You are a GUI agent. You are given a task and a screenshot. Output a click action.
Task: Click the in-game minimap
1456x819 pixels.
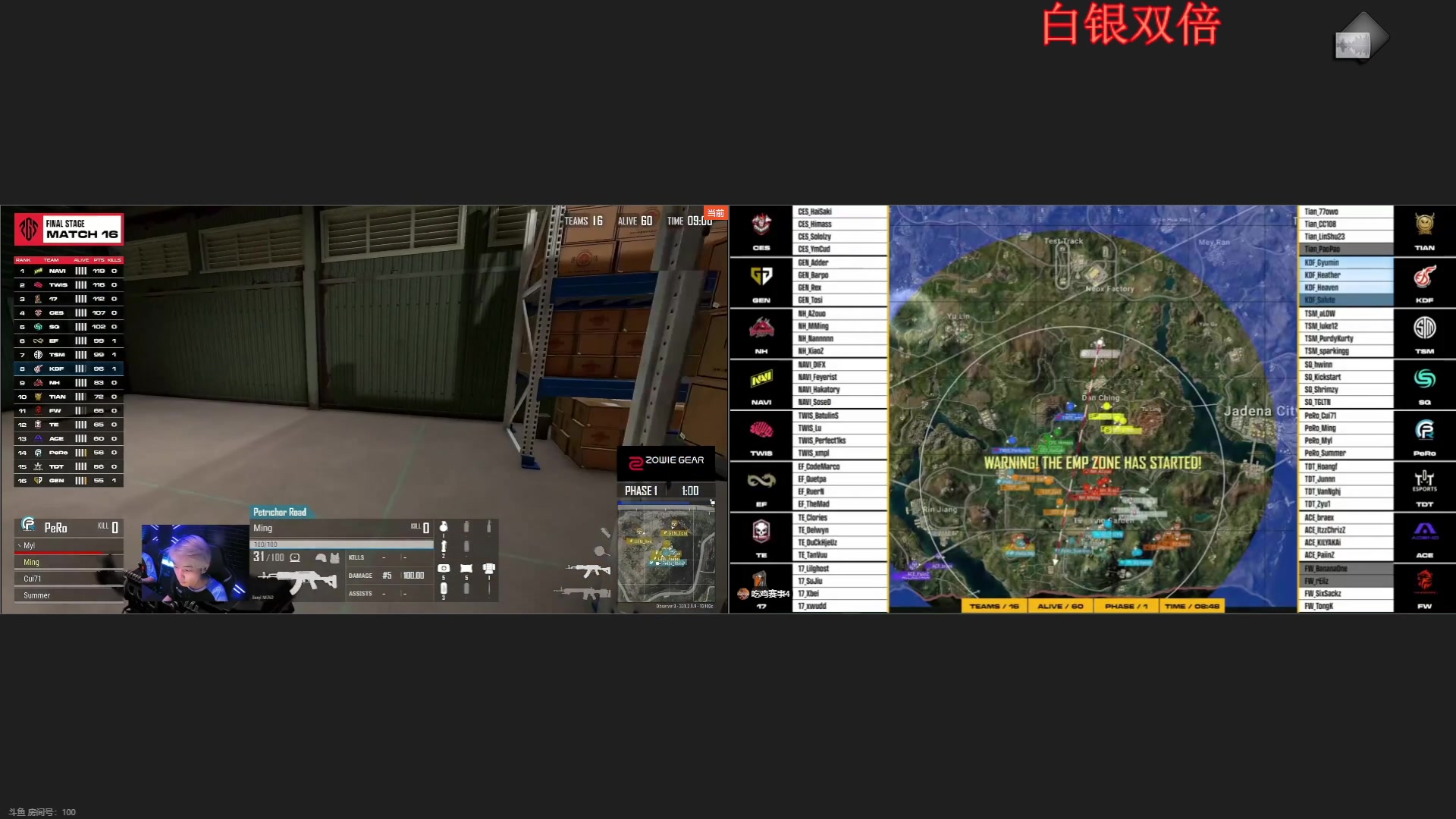[x=667, y=555]
